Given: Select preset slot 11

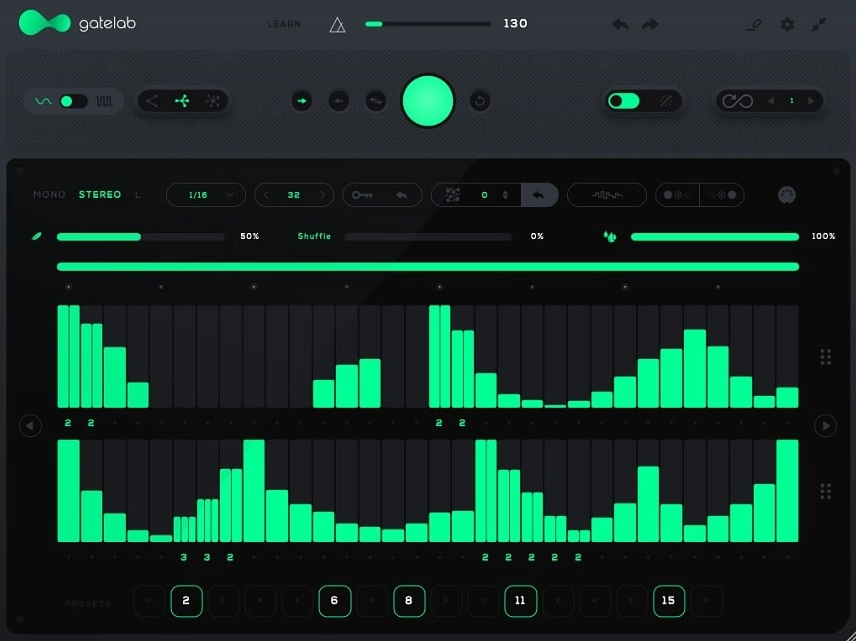Looking at the screenshot, I should pos(520,601).
